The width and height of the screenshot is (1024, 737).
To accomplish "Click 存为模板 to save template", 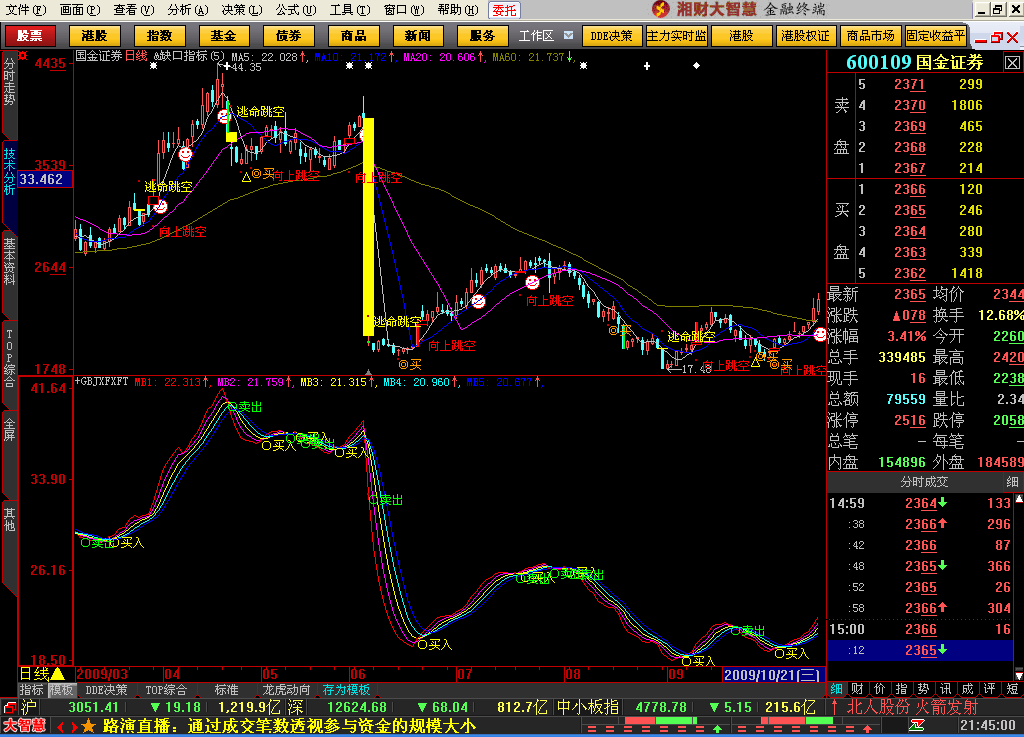I will pyautogui.click(x=347, y=690).
